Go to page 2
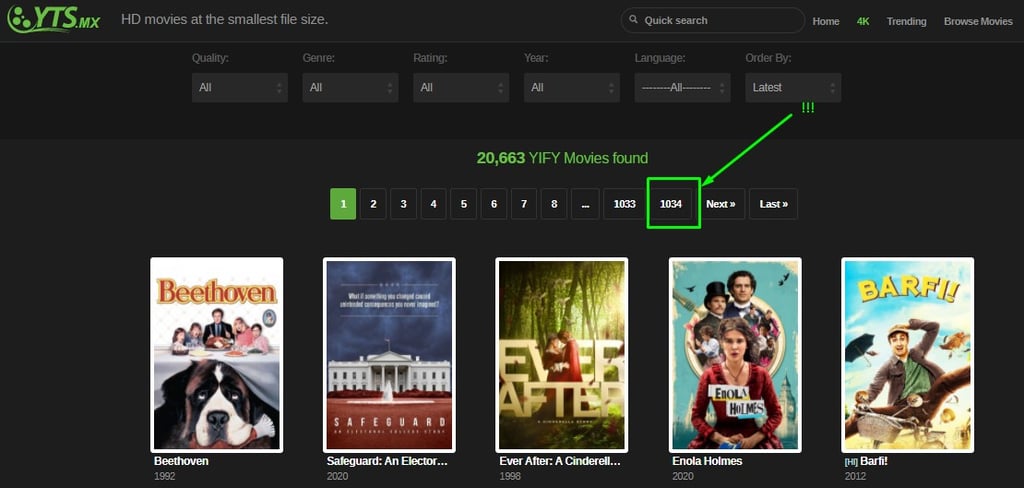 pyautogui.click(x=373, y=204)
